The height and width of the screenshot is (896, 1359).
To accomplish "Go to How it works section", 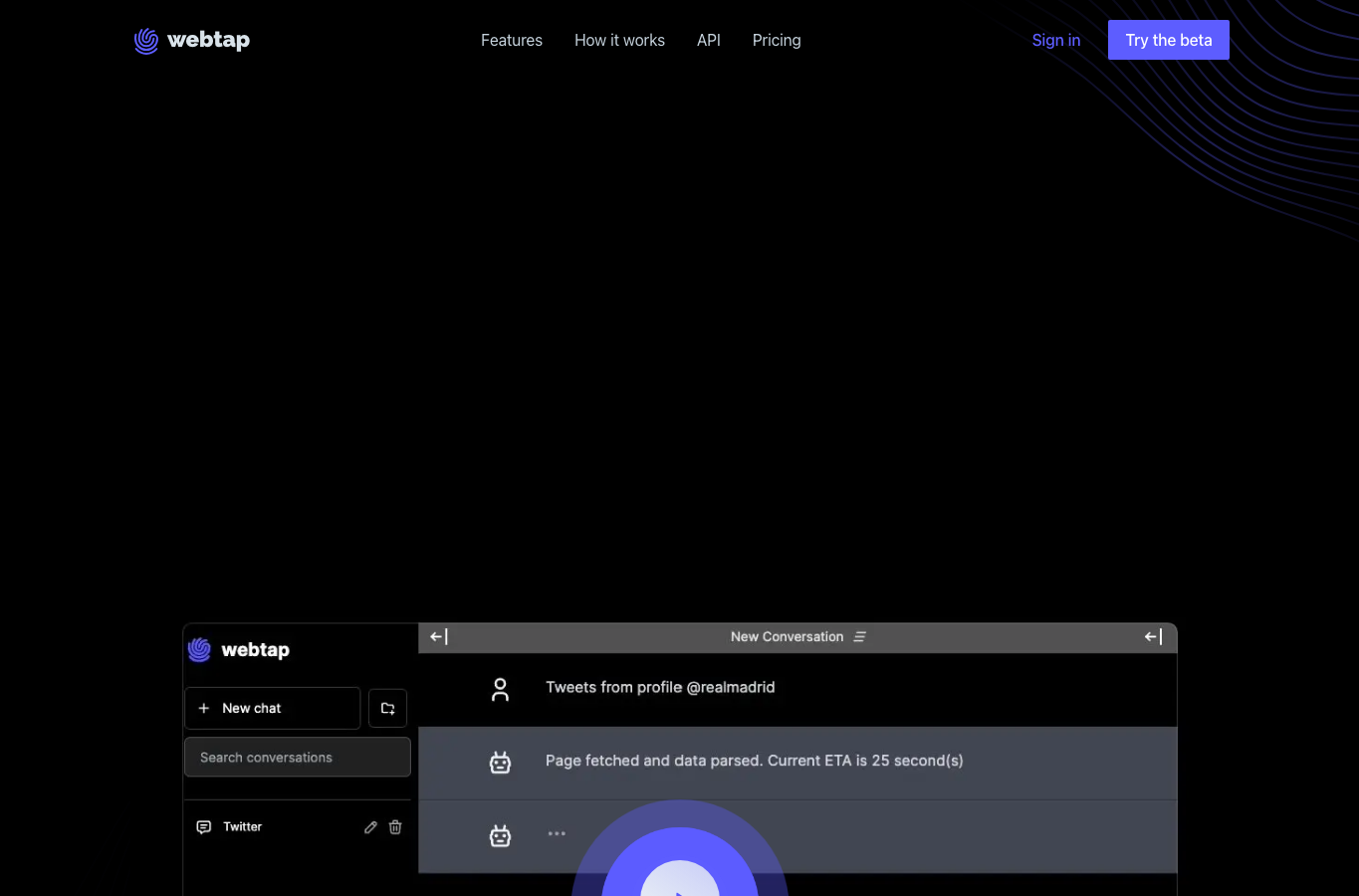I will (x=619, y=40).
